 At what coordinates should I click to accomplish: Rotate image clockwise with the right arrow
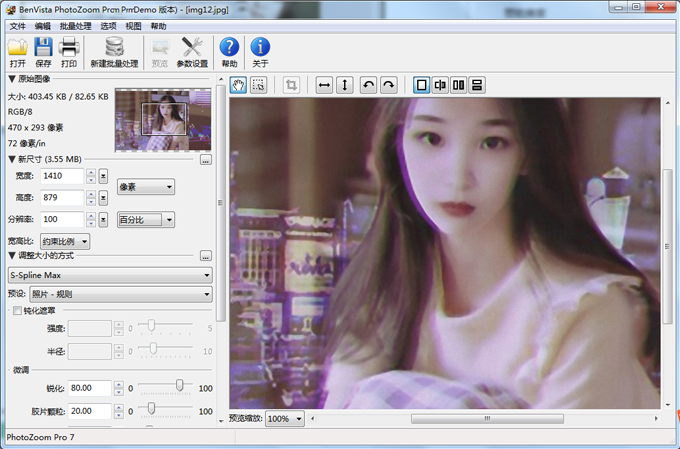[x=388, y=85]
